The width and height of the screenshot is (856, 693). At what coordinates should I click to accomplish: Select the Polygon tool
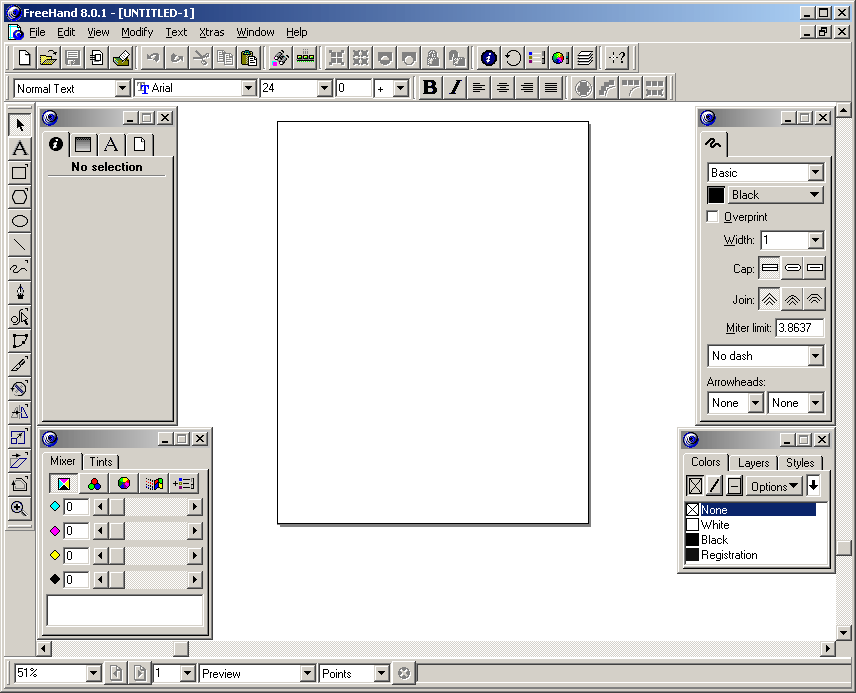click(x=20, y=197)
